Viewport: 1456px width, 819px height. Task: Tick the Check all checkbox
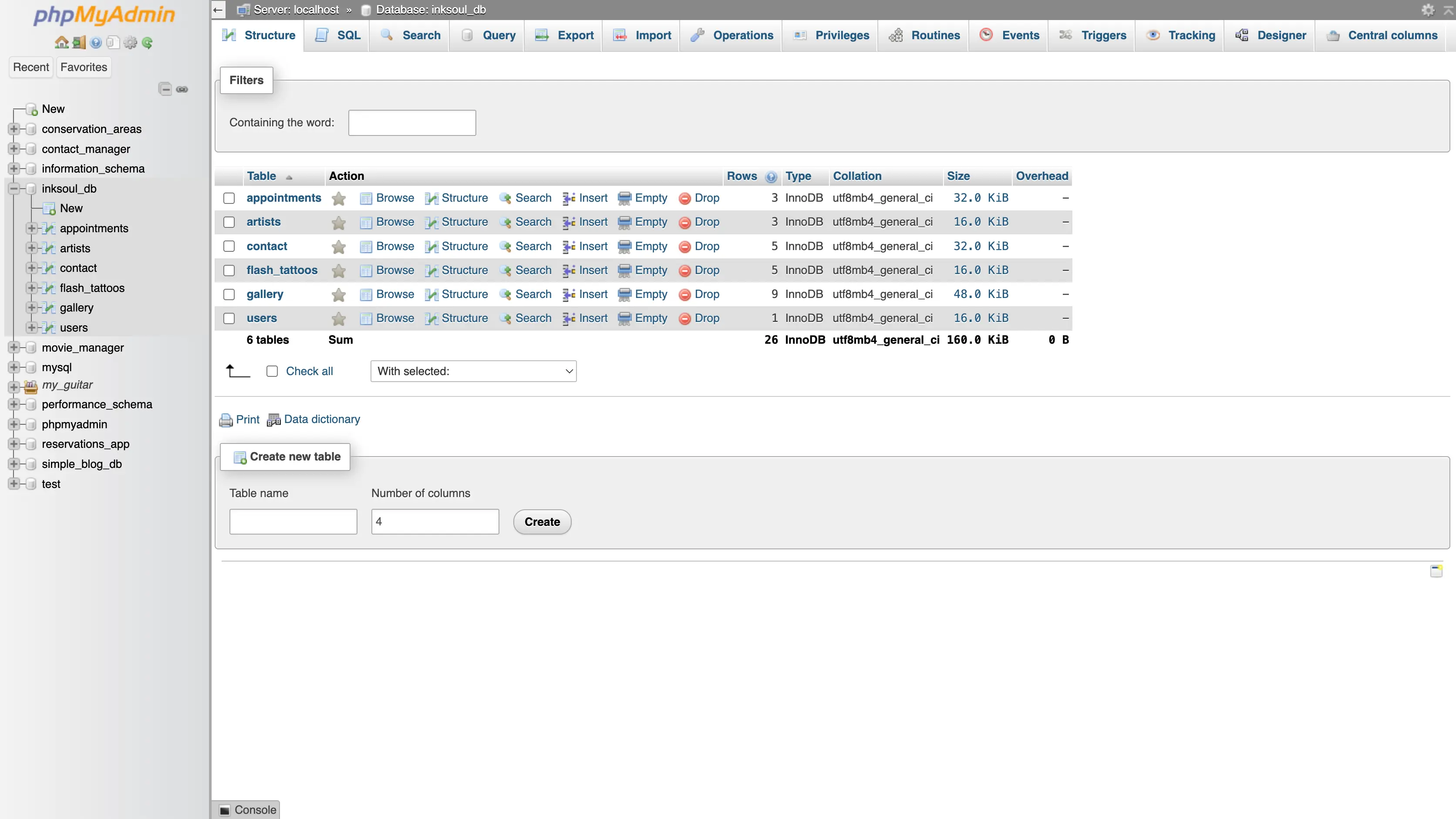[x=273, y=371]
